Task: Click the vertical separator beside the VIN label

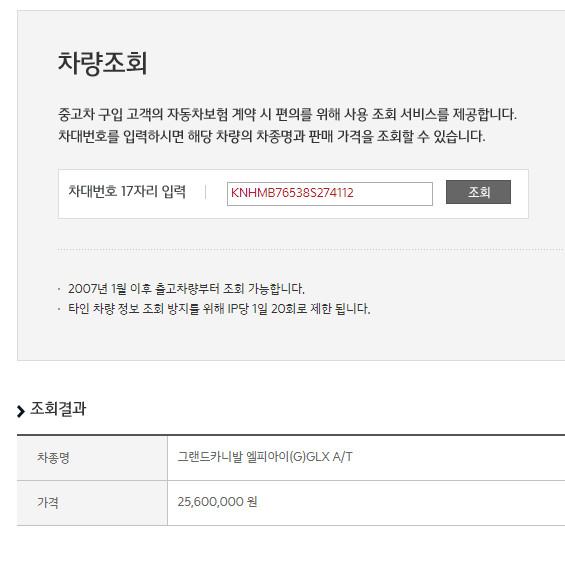Action: (x=205, y=192)
